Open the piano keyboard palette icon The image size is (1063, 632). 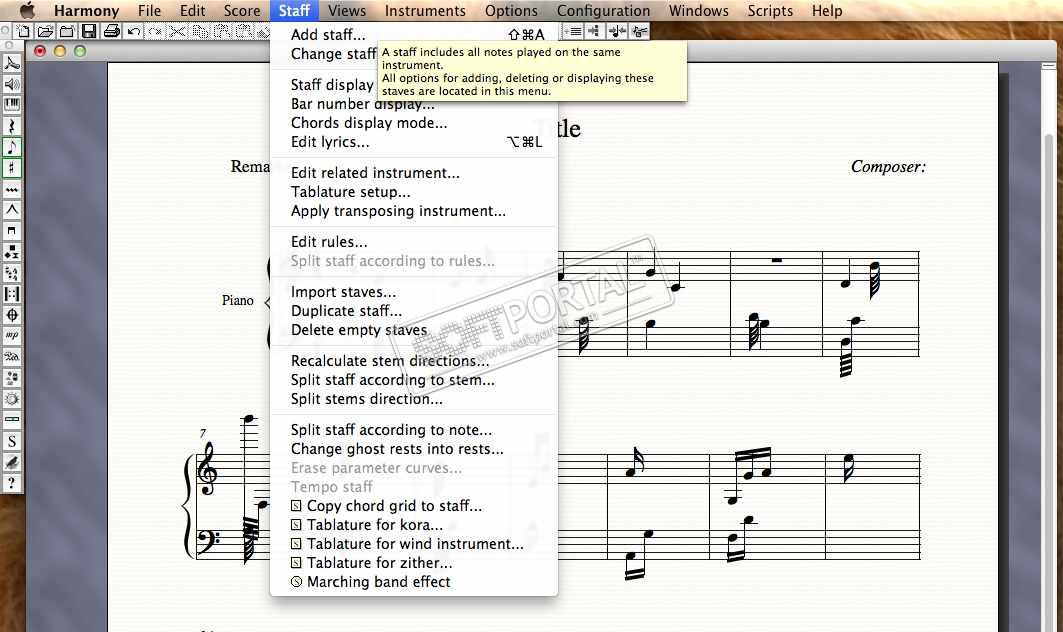click(12, 105)
